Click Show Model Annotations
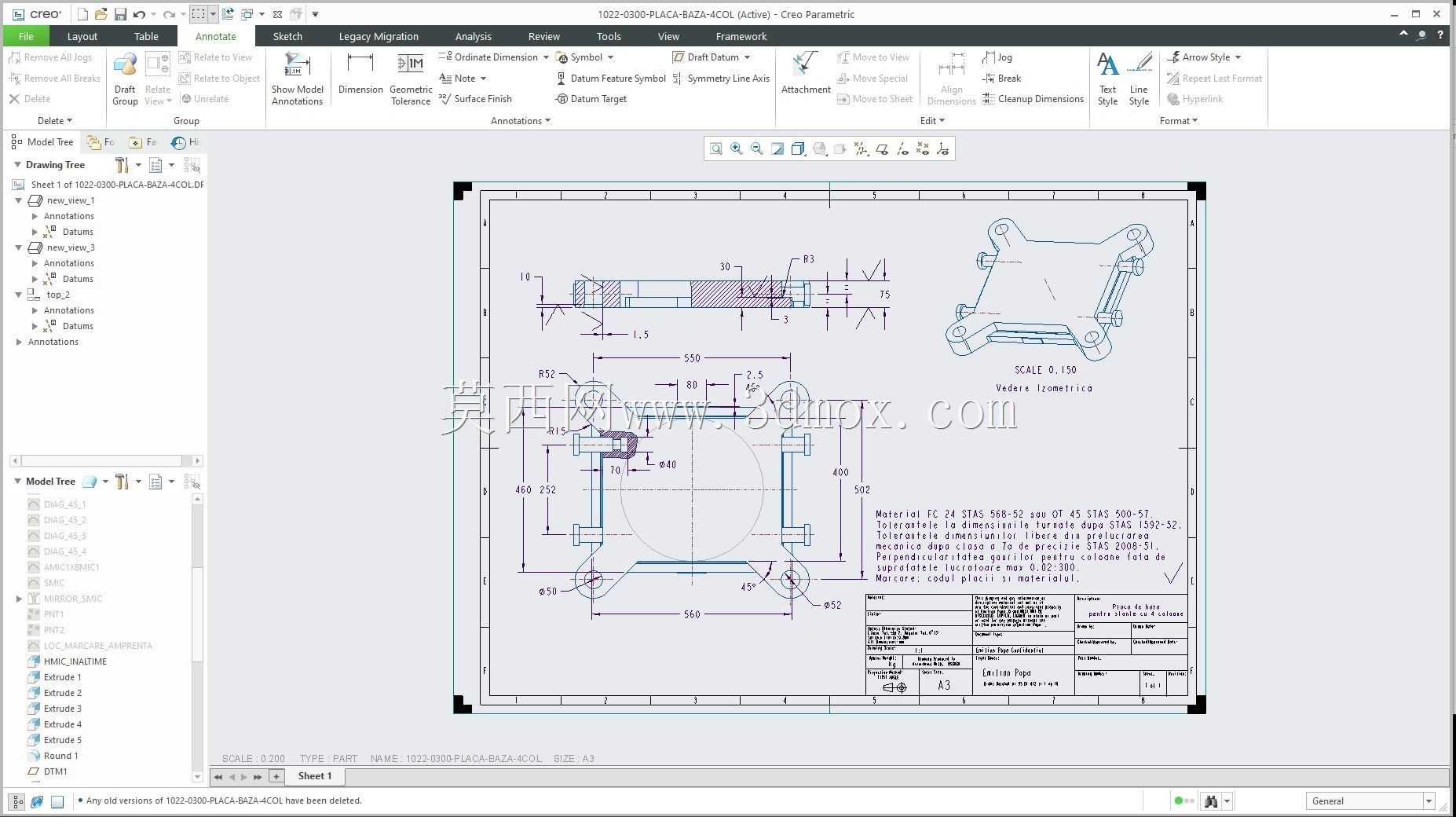 [x=298, y=79]
